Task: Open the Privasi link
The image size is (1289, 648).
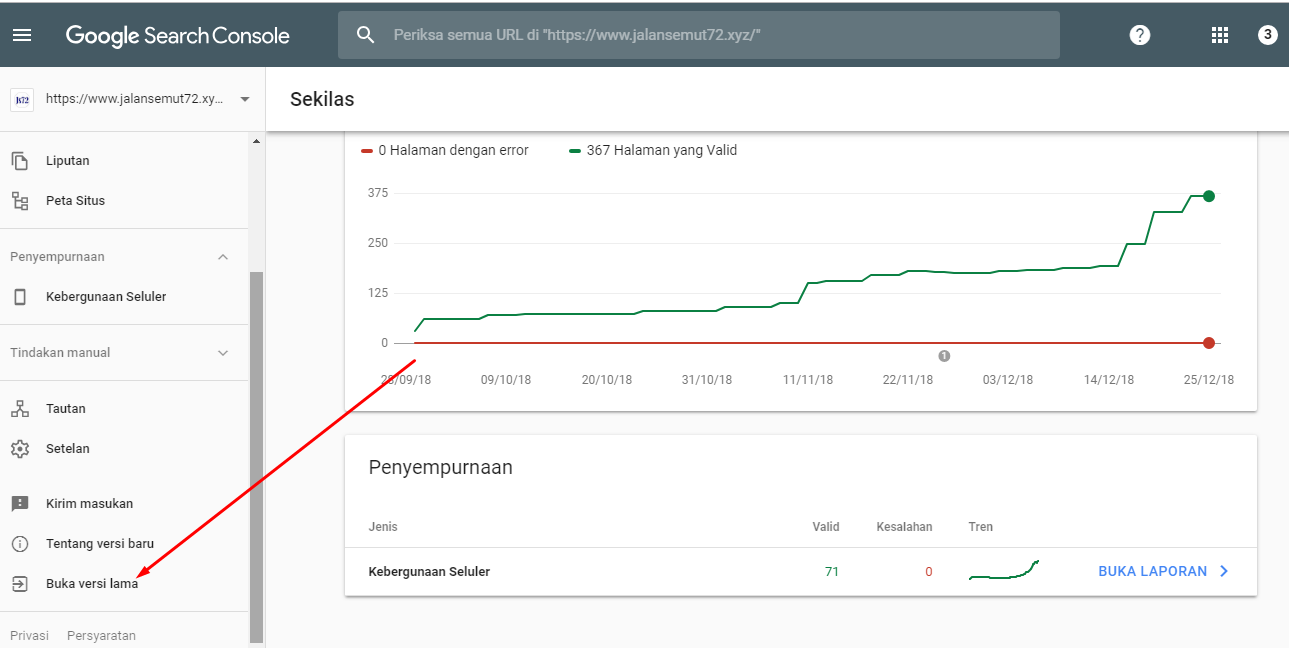Action: tap(29, 635)
